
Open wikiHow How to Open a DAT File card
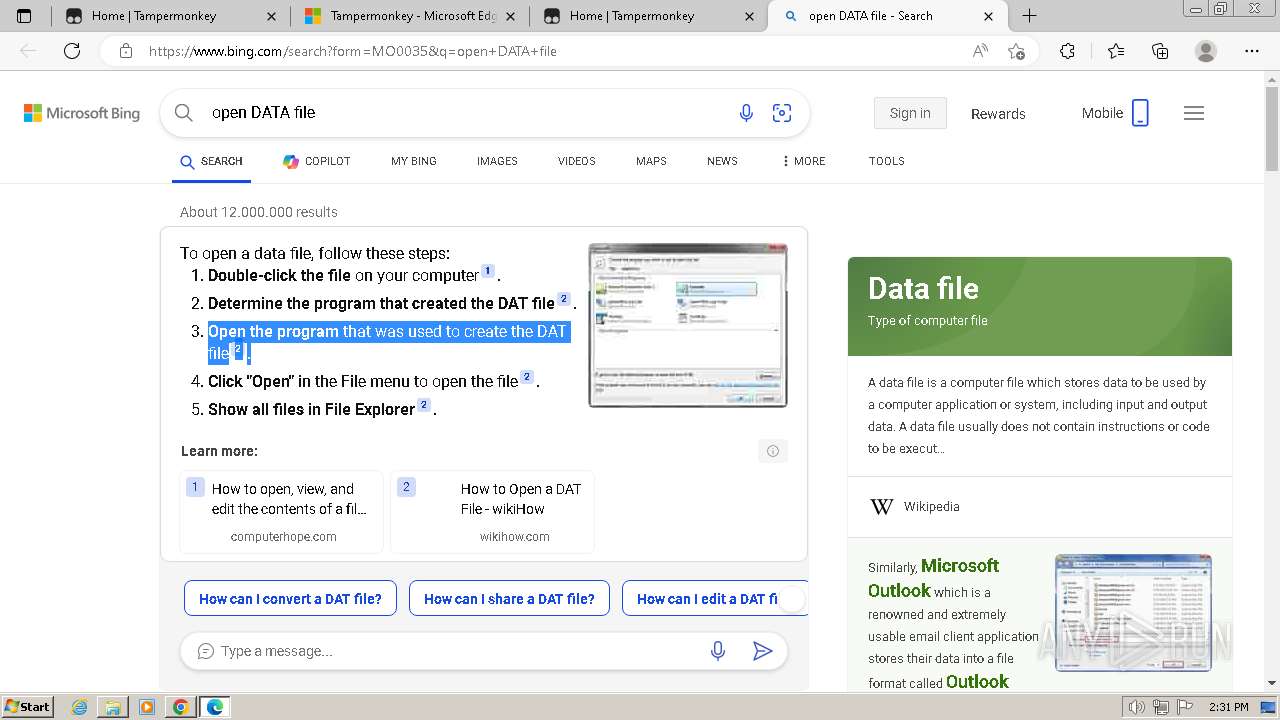(492, 512)
